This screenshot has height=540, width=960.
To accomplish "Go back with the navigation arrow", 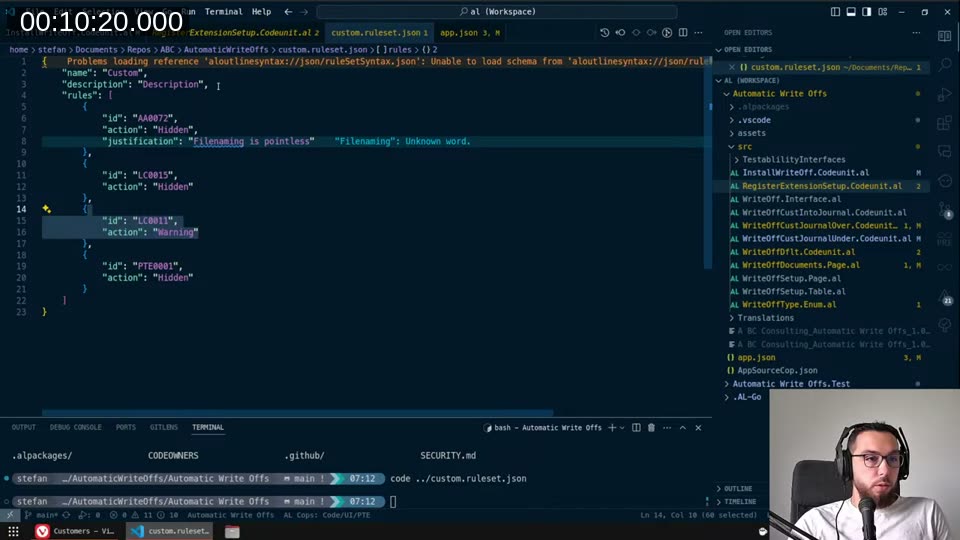I will pyautogui.click(x=288, y=12).
